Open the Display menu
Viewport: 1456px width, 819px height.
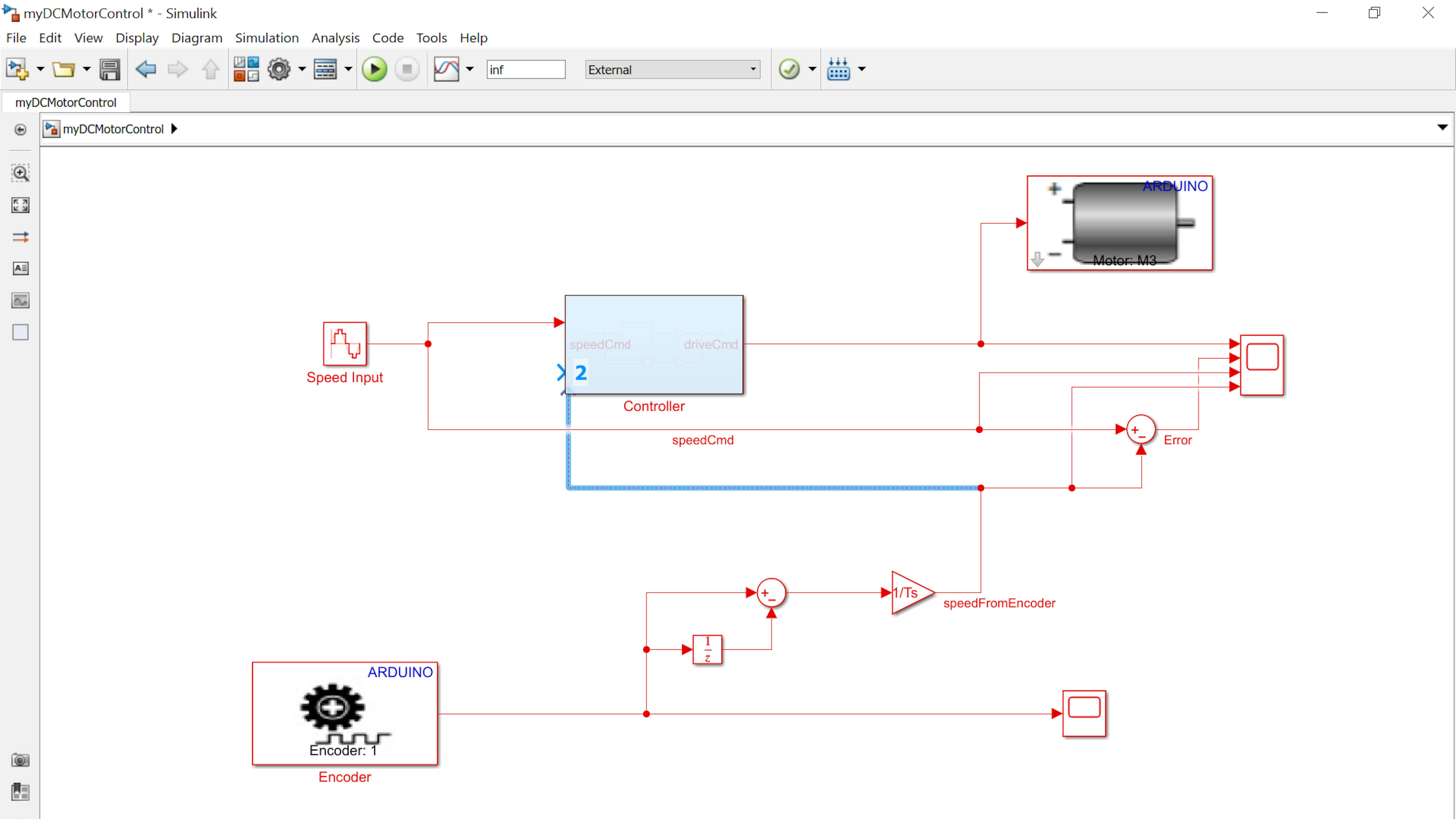click(x=137, y=38)
